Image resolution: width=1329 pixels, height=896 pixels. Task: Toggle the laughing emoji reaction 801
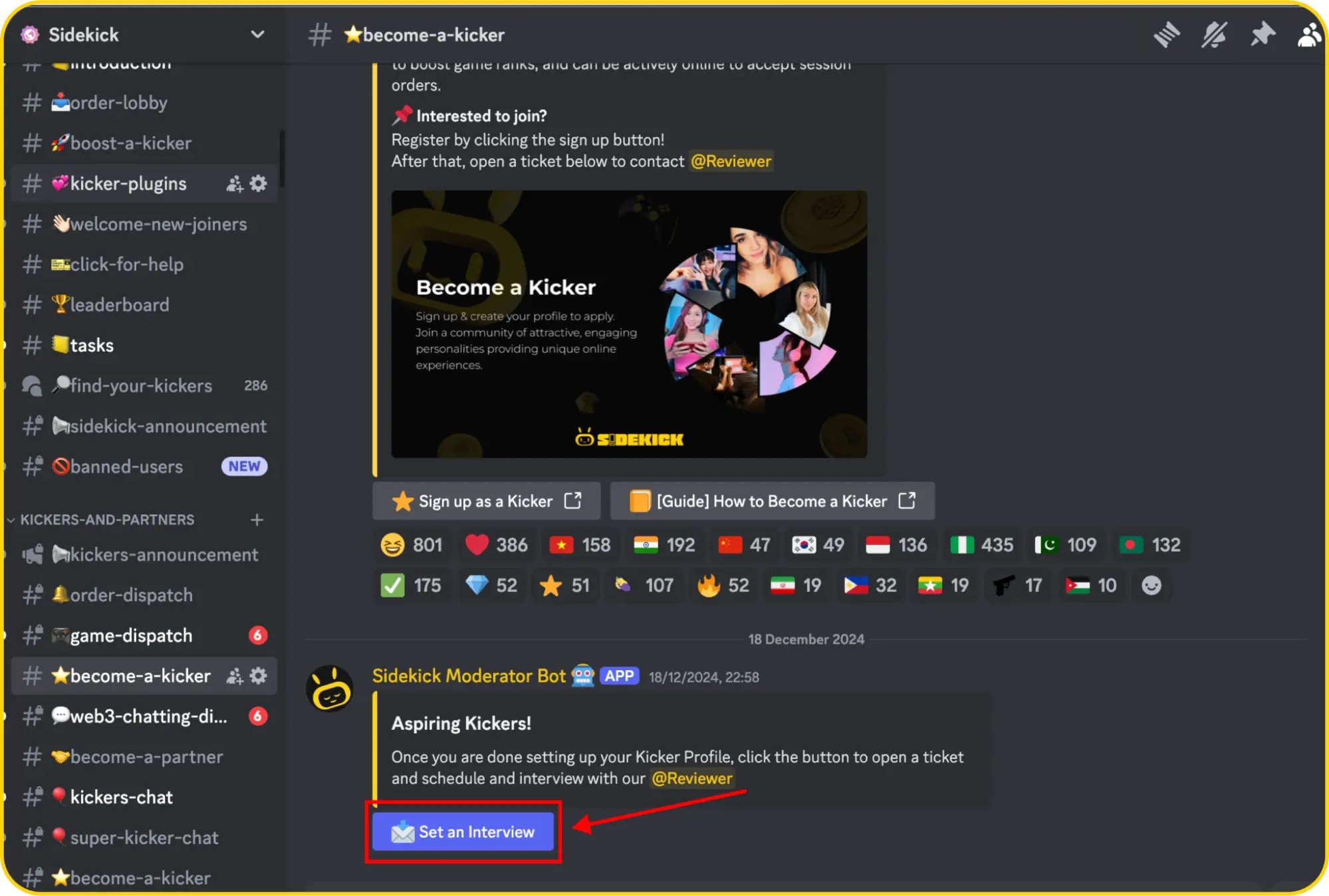[412, 545]
